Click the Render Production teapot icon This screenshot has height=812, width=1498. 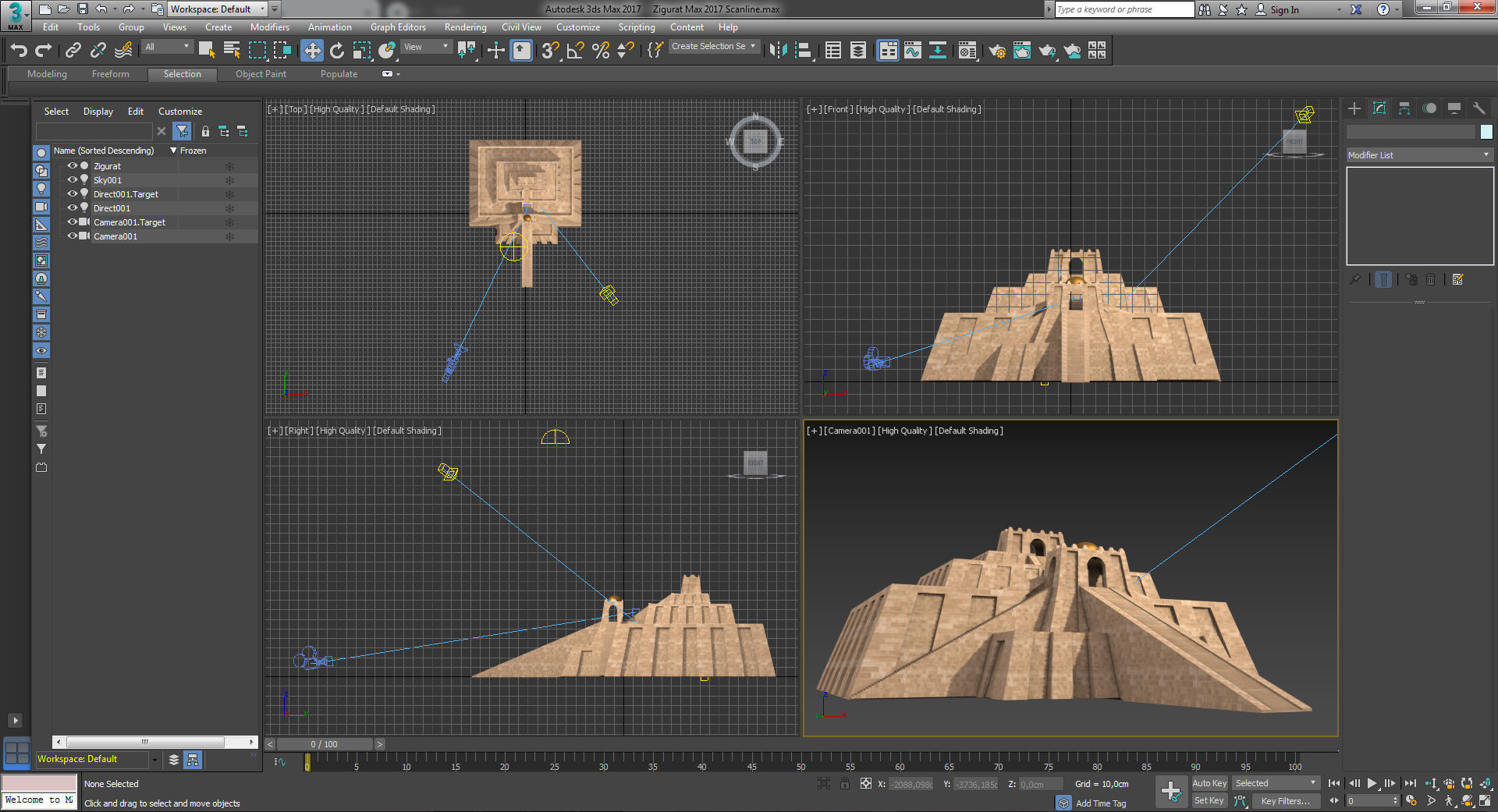1047,51
